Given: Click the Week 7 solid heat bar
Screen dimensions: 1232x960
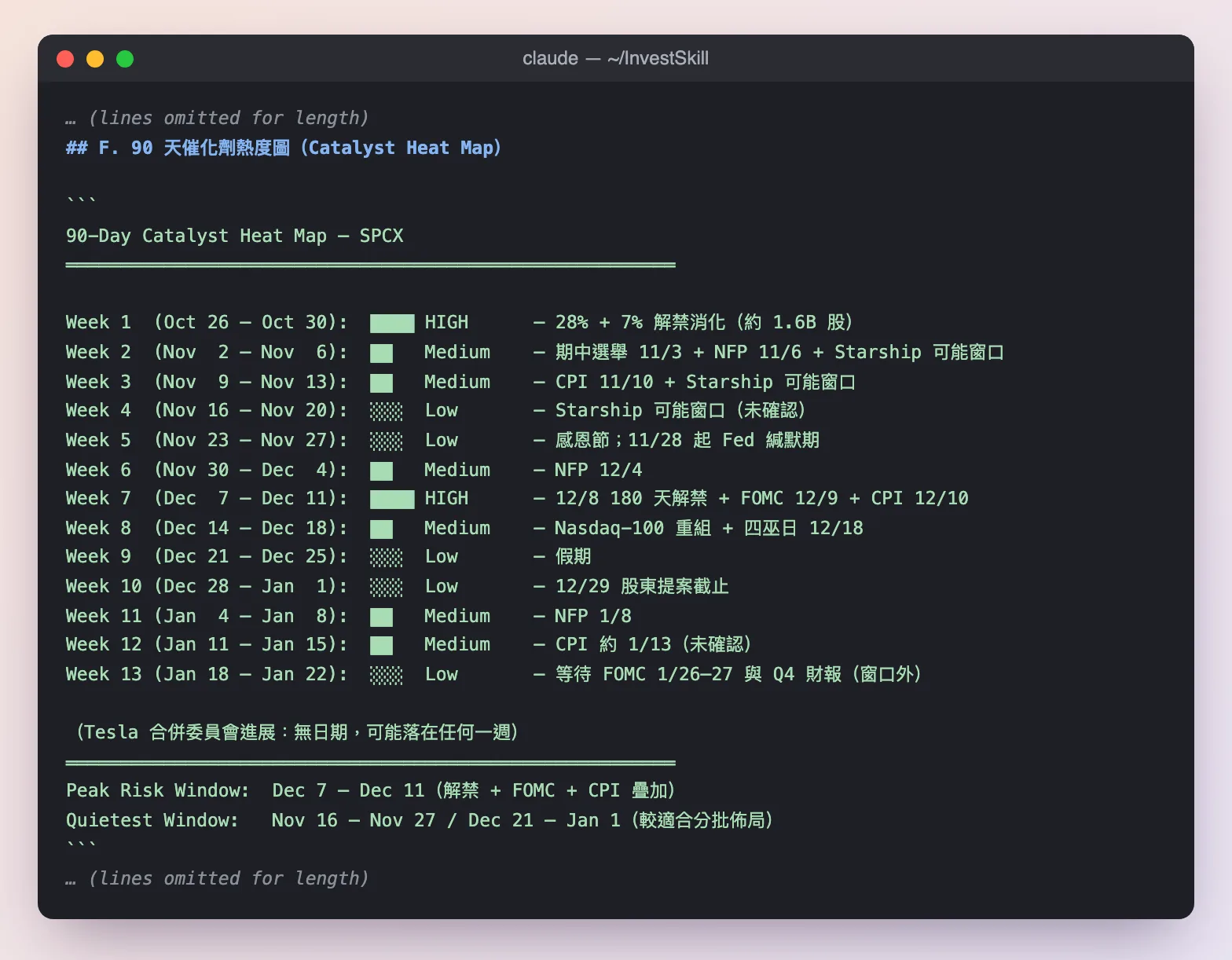Looking at the screenshot, I should pyautogui.click(x=392, y=499).
